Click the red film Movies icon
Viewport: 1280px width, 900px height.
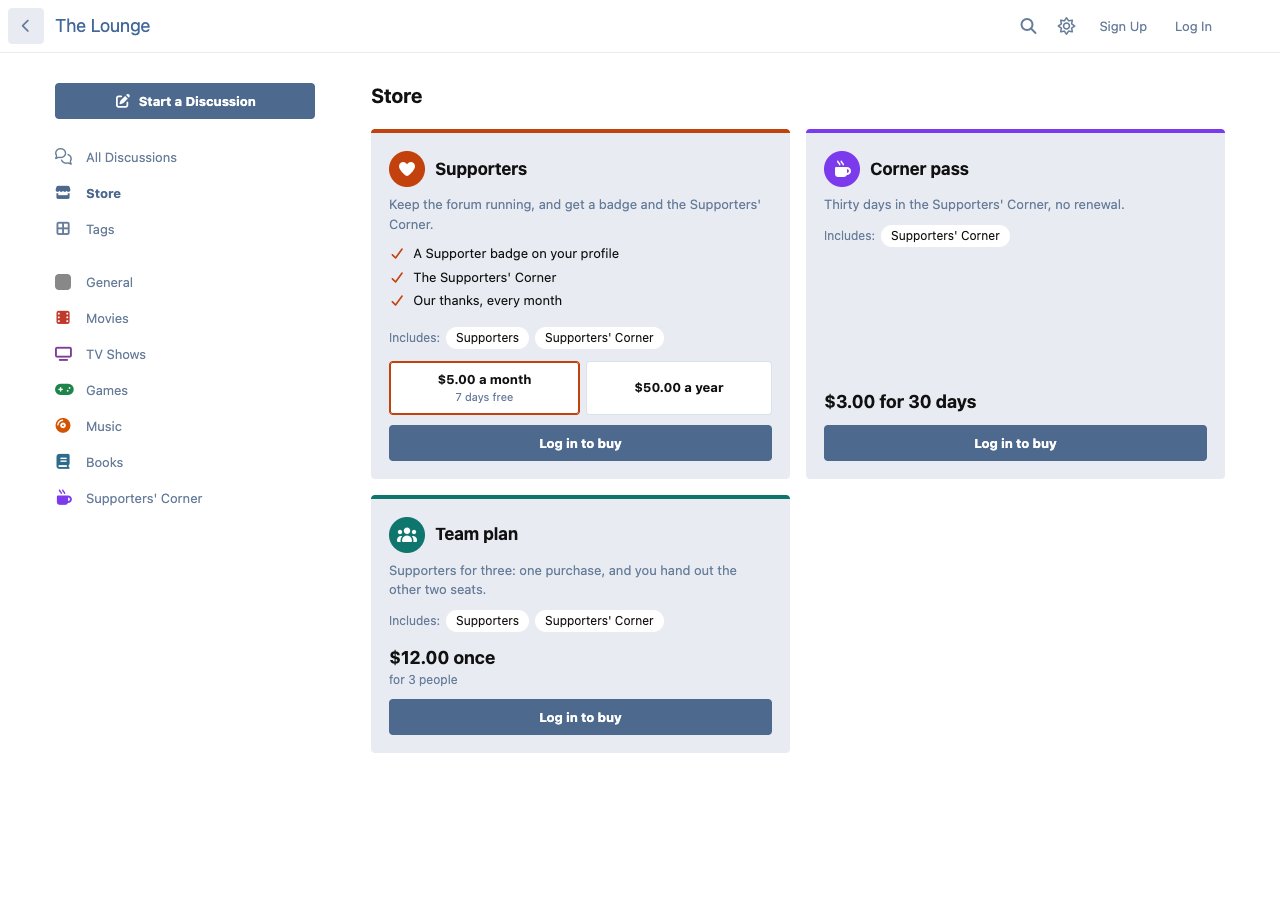pyautogui.click(x=63, y=318)
